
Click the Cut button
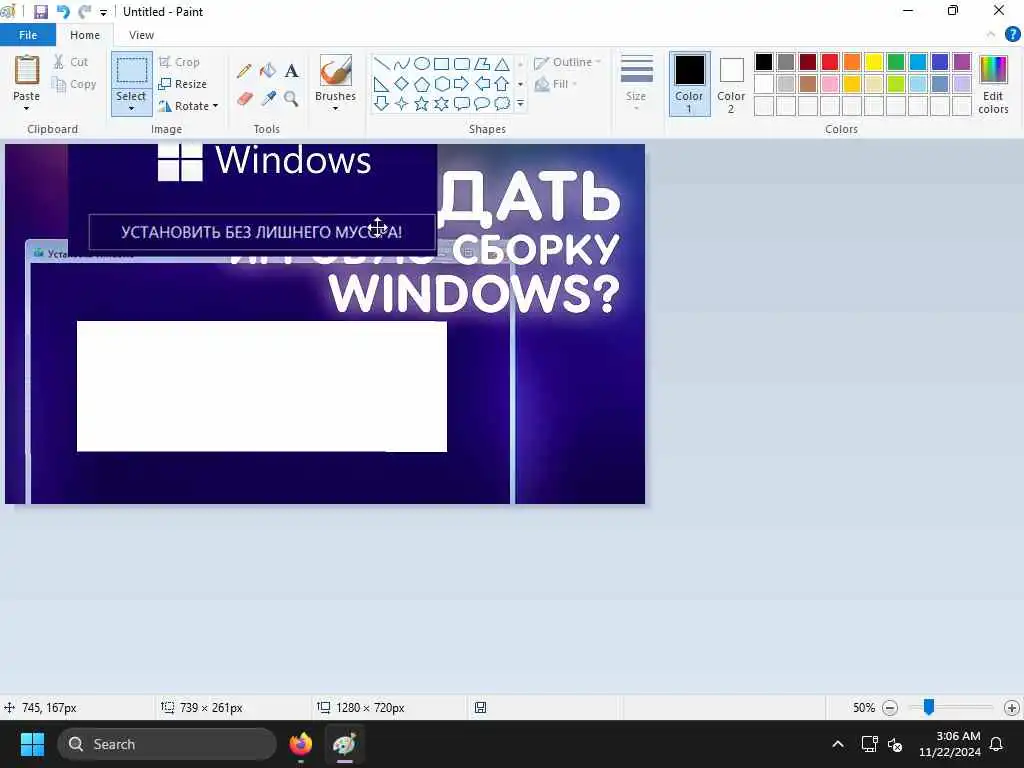tap(71, 62)
